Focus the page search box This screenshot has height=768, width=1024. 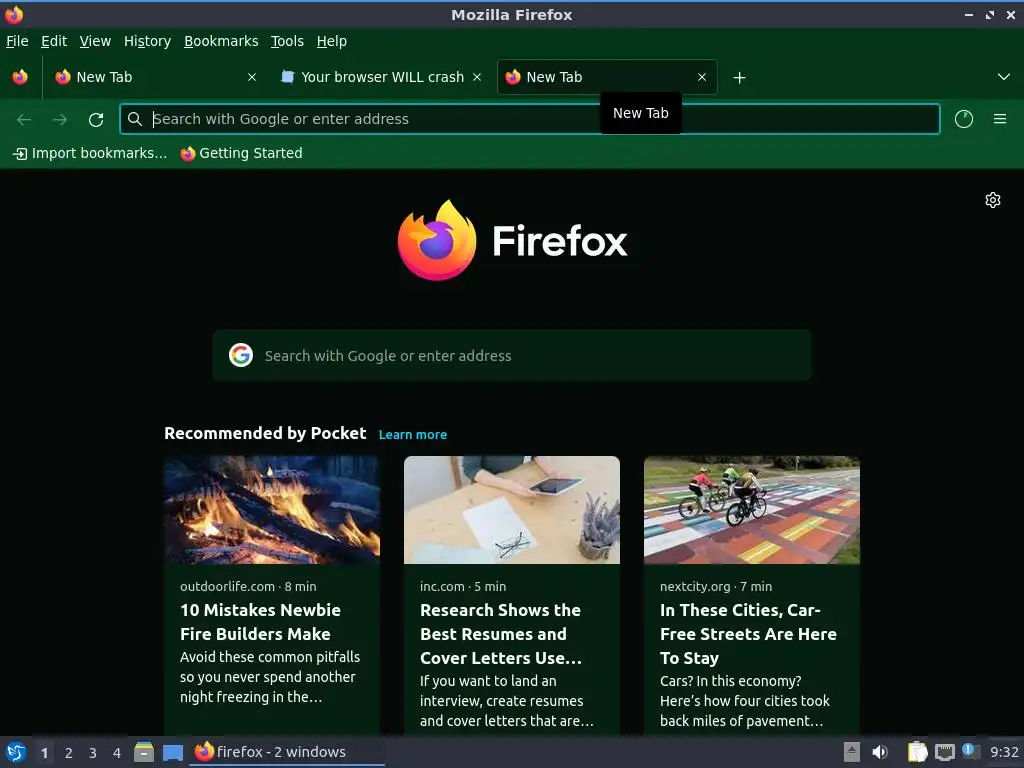[x=512, y=355]
